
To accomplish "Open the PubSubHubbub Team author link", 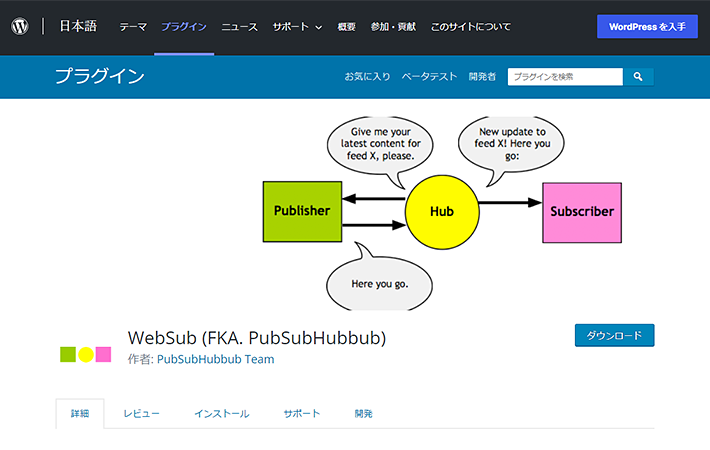I will [216, 359].
